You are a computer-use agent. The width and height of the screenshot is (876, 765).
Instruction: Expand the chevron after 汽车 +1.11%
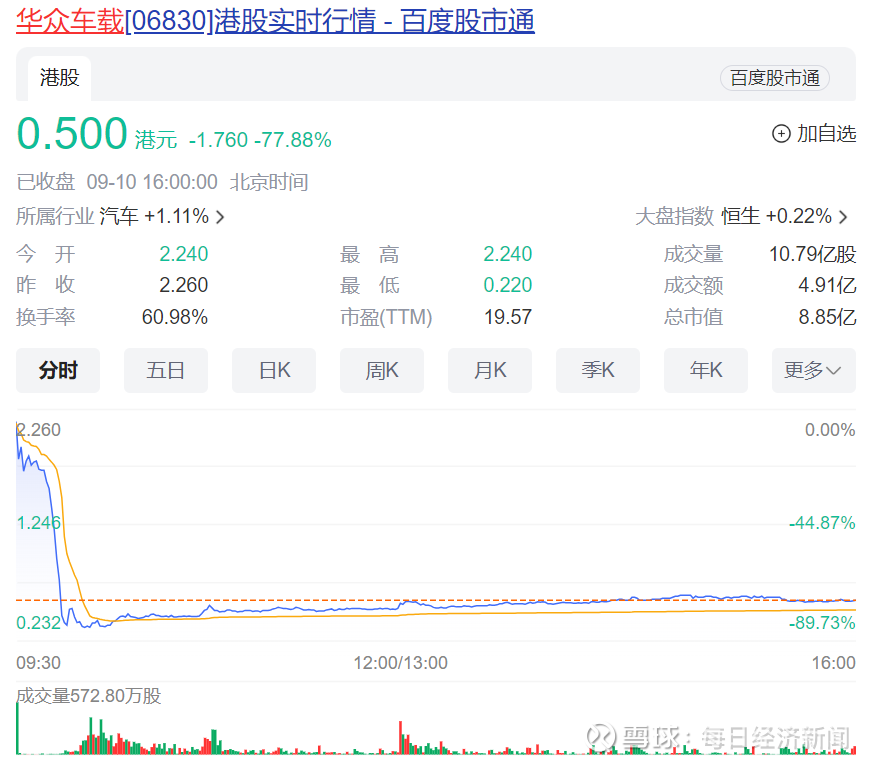220,217
